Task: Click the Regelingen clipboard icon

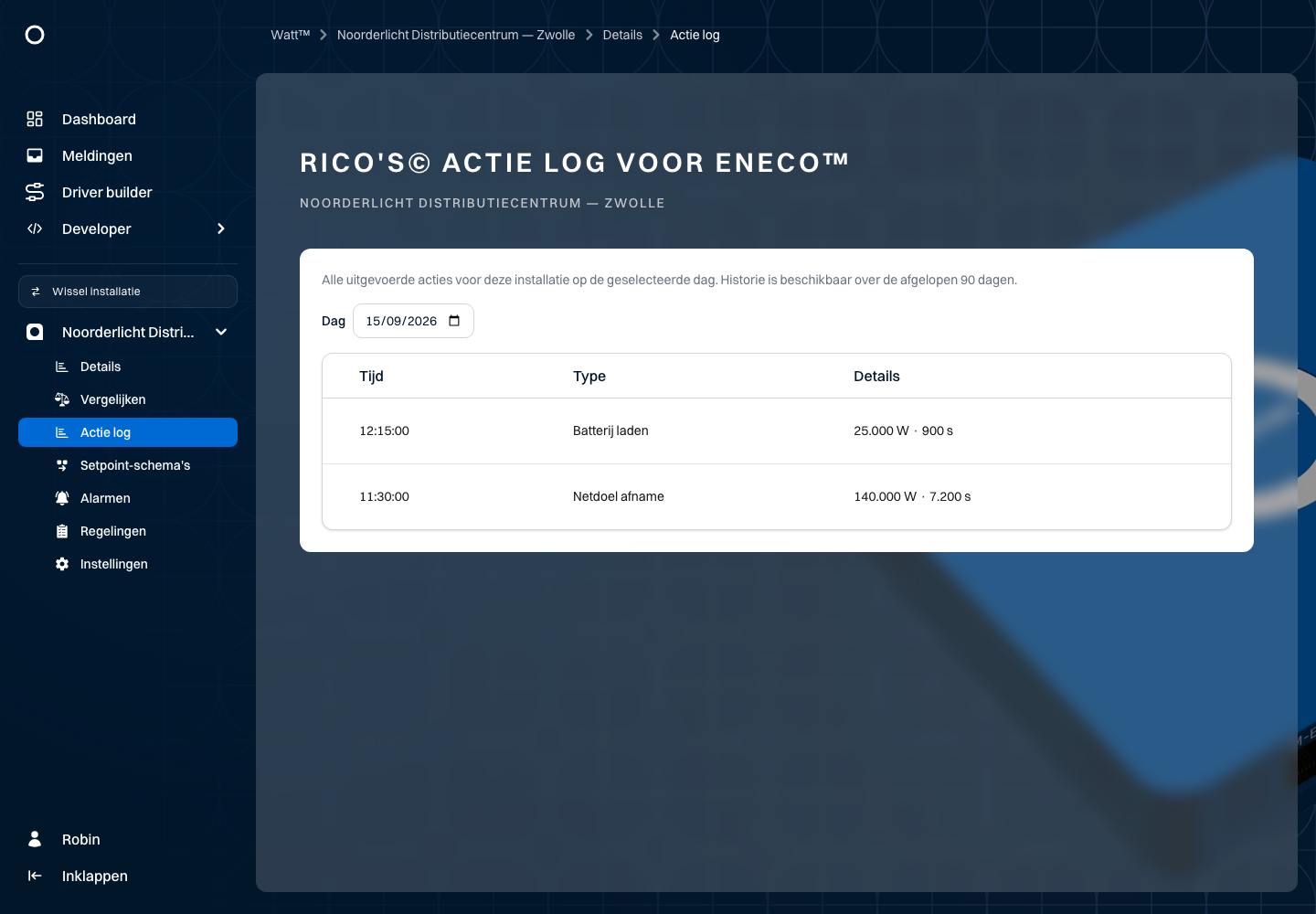Action: [62, 531]
